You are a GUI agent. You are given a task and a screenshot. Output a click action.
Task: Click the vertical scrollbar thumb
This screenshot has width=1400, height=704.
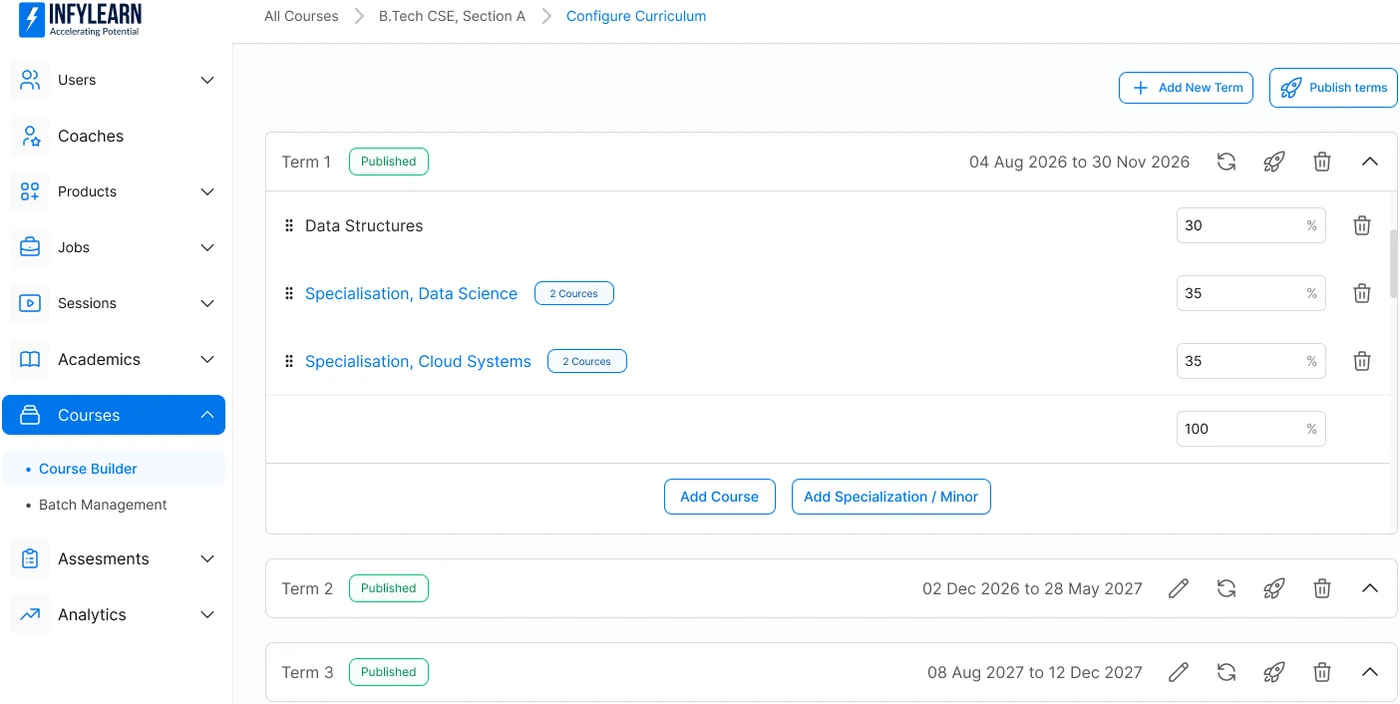1394,264
